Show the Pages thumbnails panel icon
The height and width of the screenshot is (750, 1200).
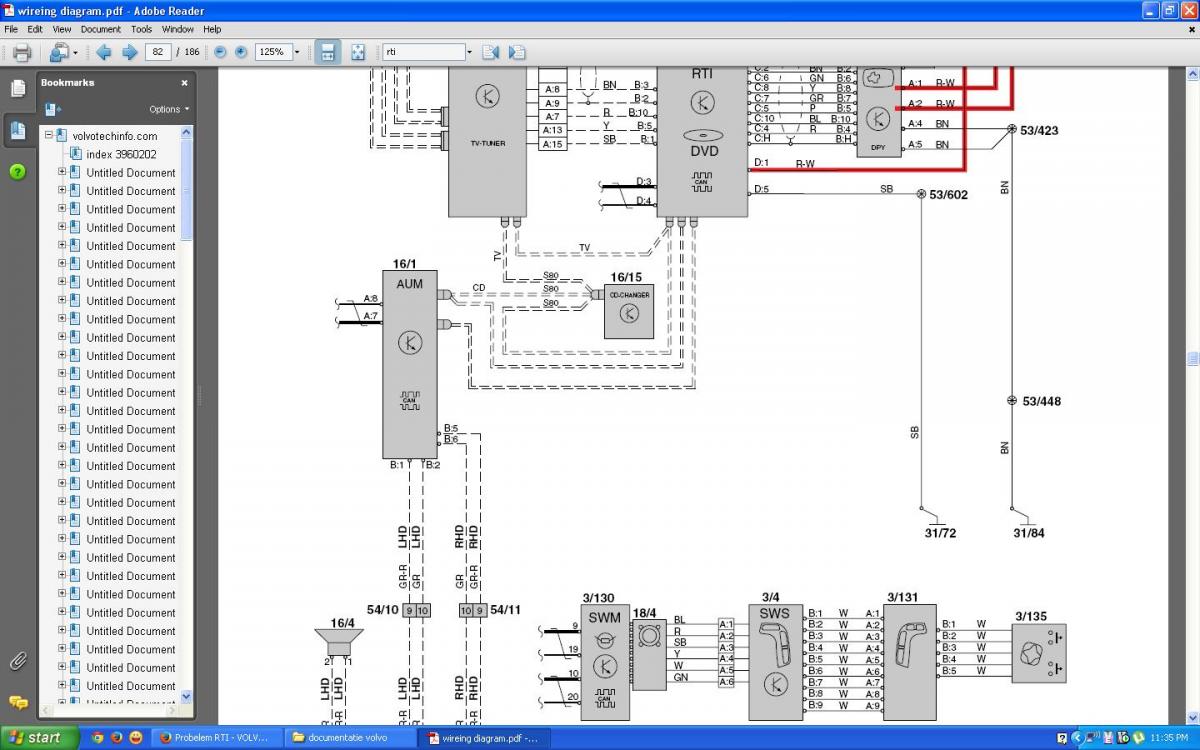coord(18,88)
